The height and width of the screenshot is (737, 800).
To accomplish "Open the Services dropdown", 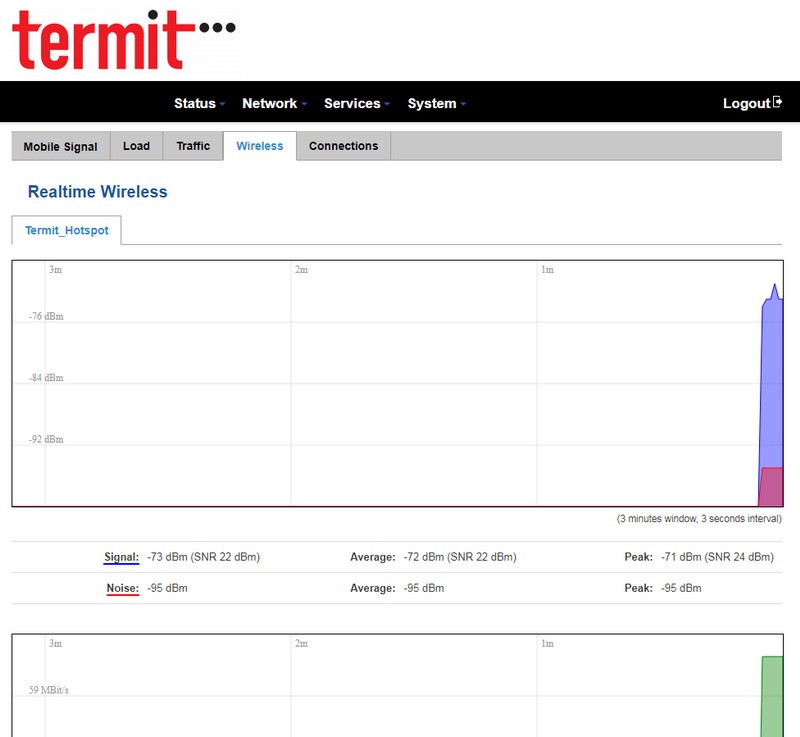I will (x=356, y=104).
